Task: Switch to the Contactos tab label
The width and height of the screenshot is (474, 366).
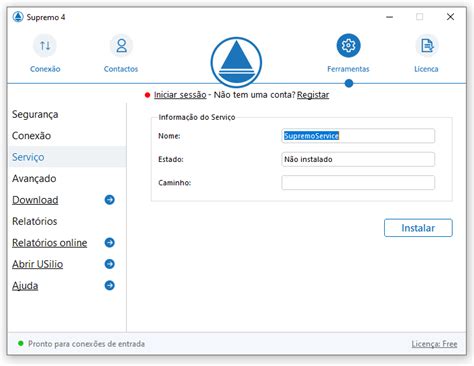Action: pyautogui.click(x=121, y=69)
